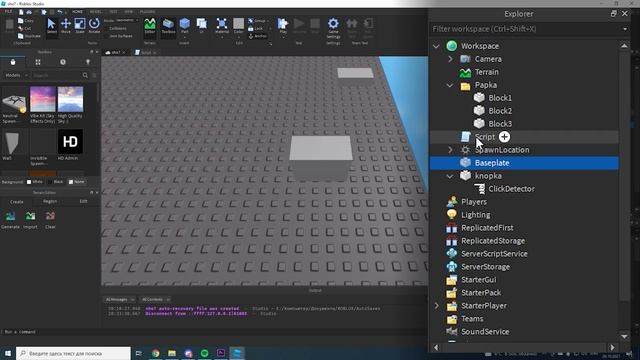The image size is (640, 360).
Task: Click the plus icon next to Script
Action: pos(504,137)
